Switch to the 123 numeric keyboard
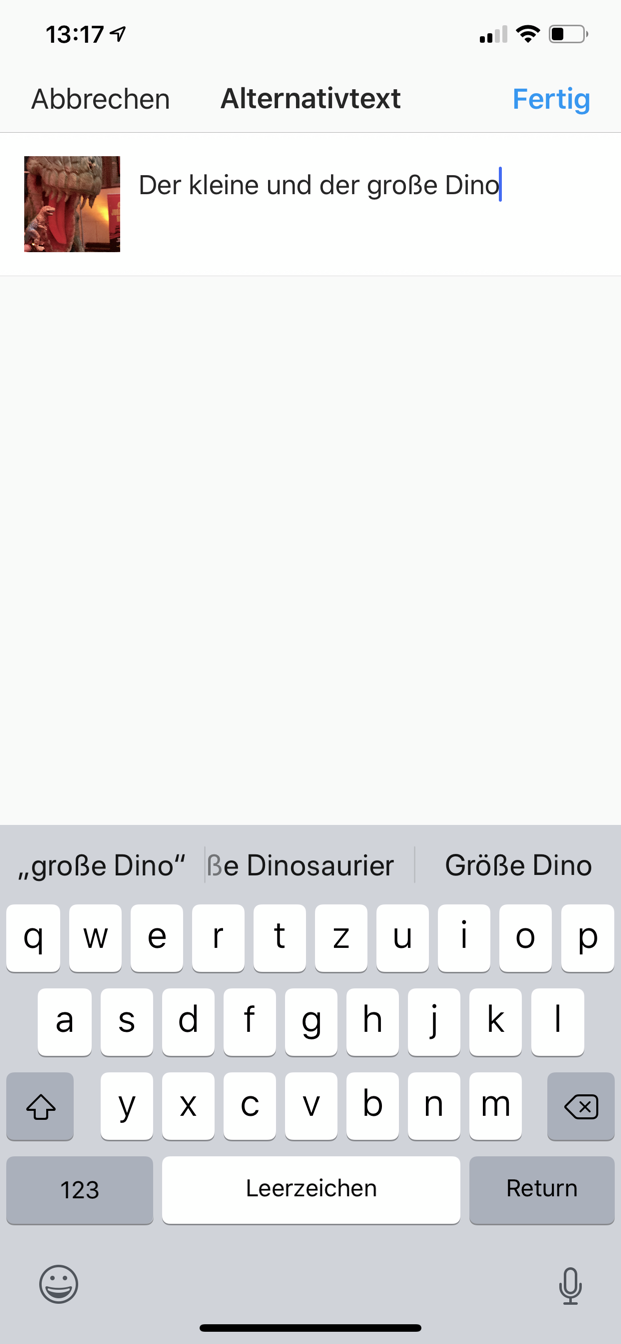This screenshot has height=1344, width=621. (x=79, y=1189)
